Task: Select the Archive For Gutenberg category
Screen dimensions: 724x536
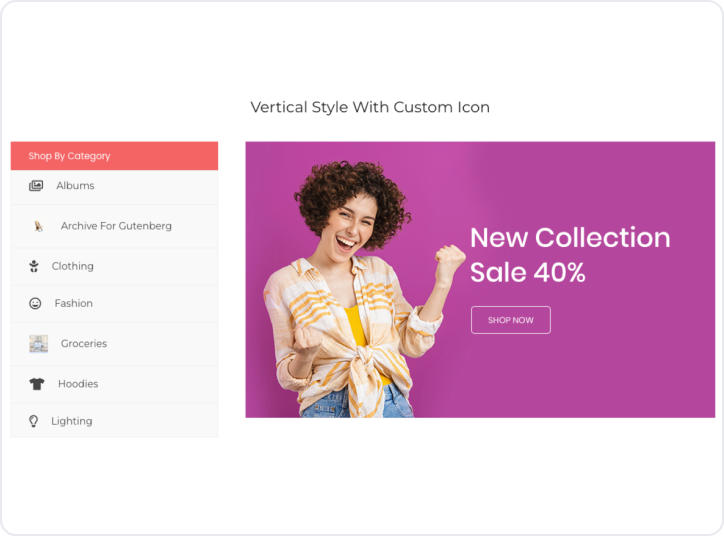Action: (116, 226)
